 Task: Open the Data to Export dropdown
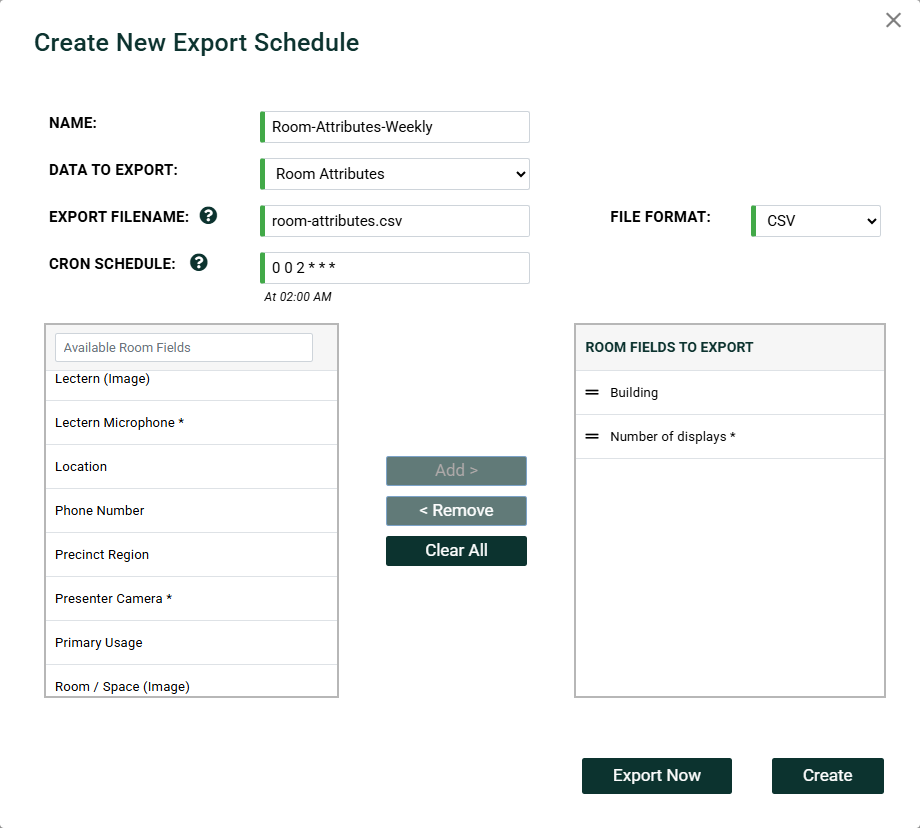[395, 174]
